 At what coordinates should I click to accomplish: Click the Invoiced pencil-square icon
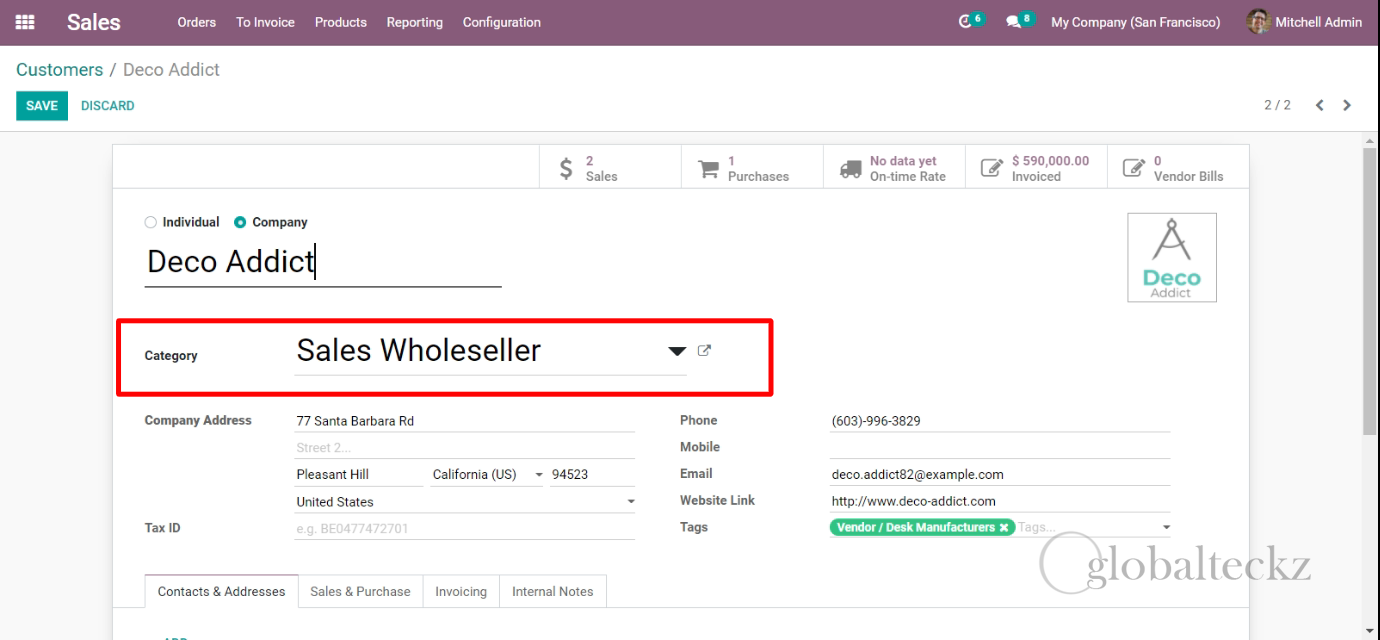(x=992, y=168)
